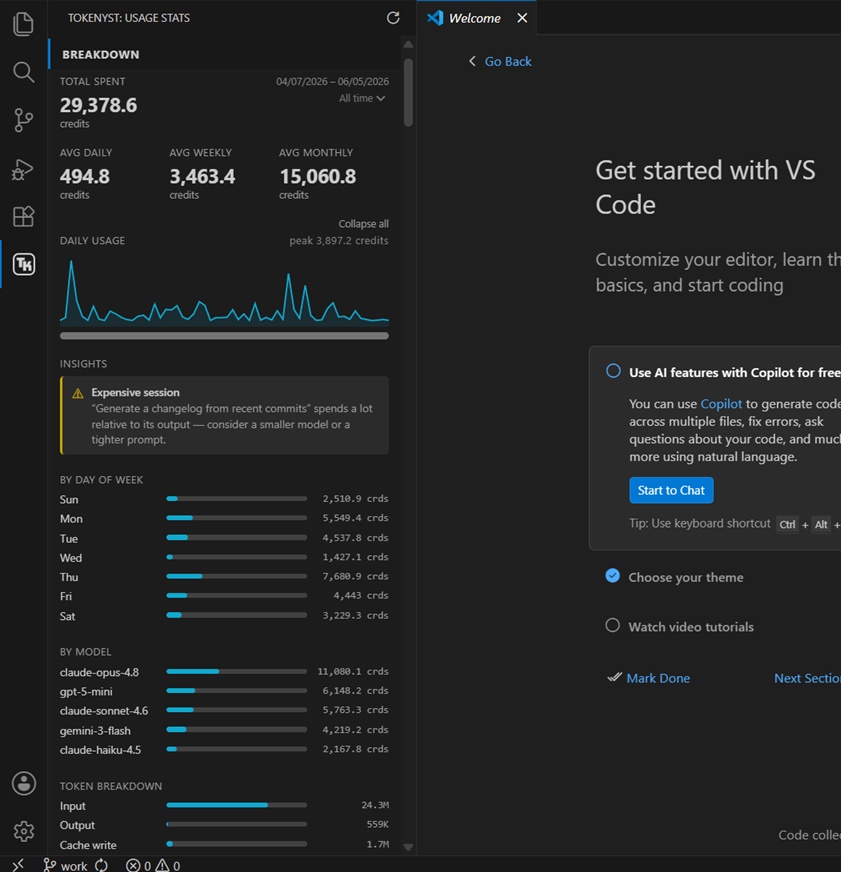The width and height of the screenshot is (841, 872).
Task: Open the Manage settings gear
Action: coord(24,831)
